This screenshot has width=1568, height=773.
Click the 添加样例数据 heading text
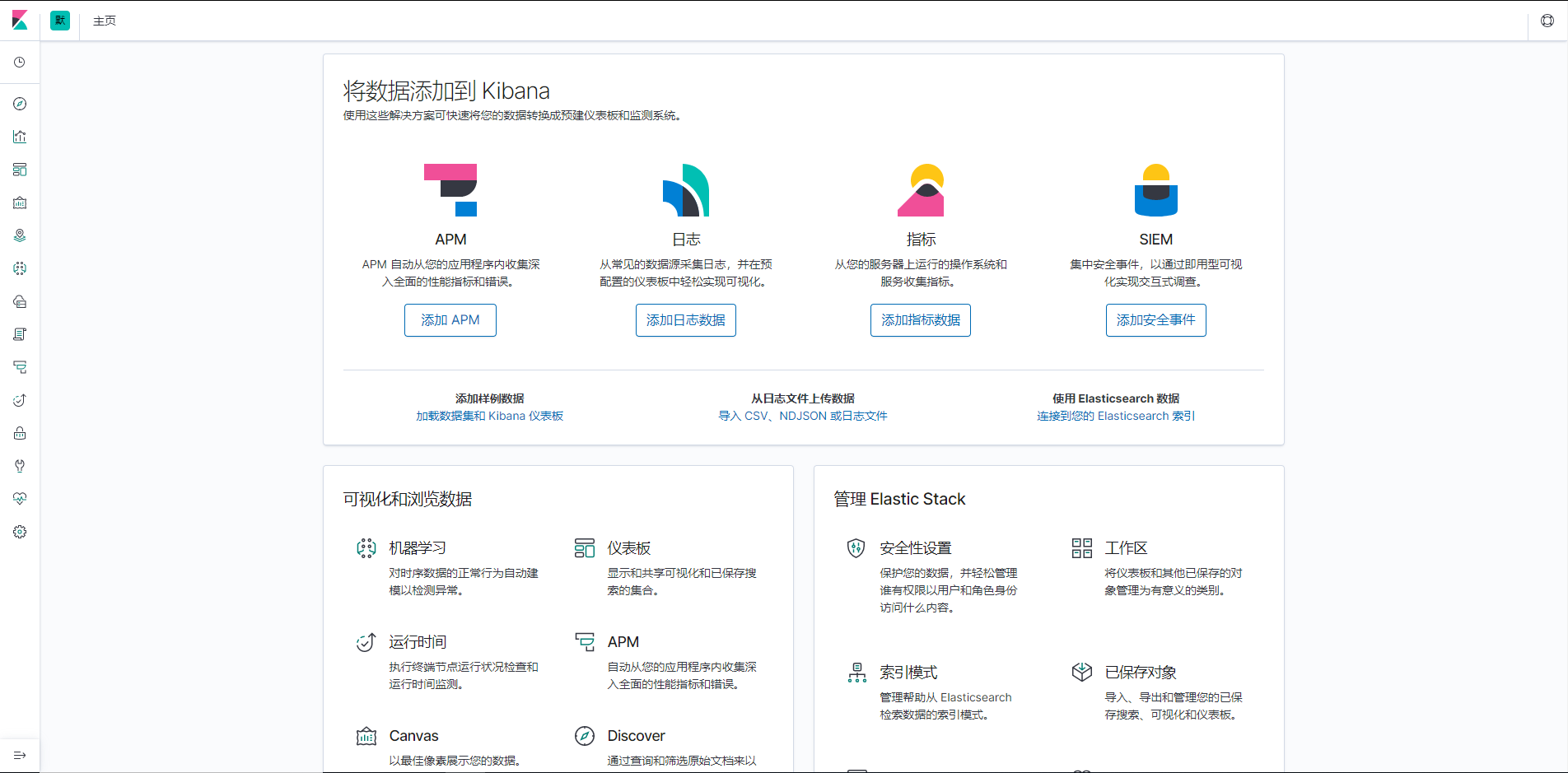[490, 398]
